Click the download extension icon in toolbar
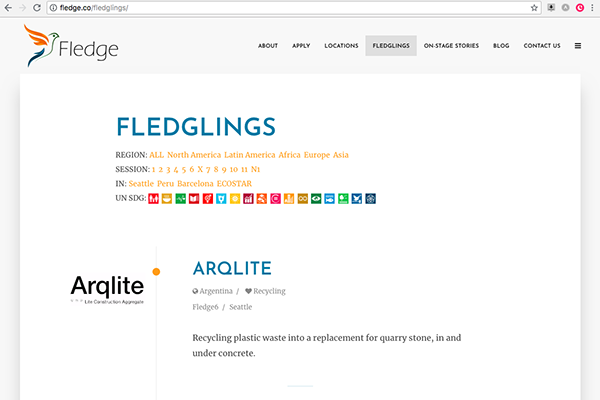 (x=551, y=8)
